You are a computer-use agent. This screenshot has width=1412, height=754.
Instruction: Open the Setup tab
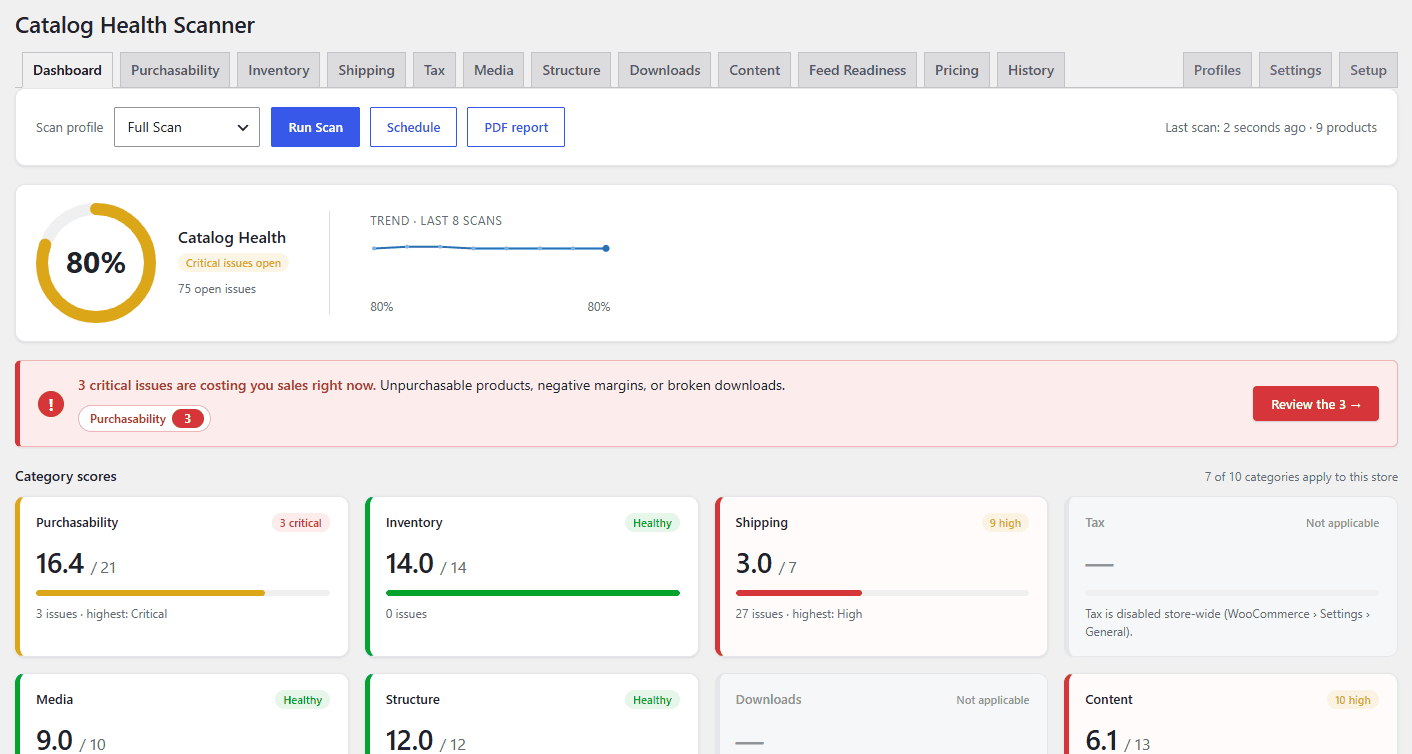[1368, 70]
